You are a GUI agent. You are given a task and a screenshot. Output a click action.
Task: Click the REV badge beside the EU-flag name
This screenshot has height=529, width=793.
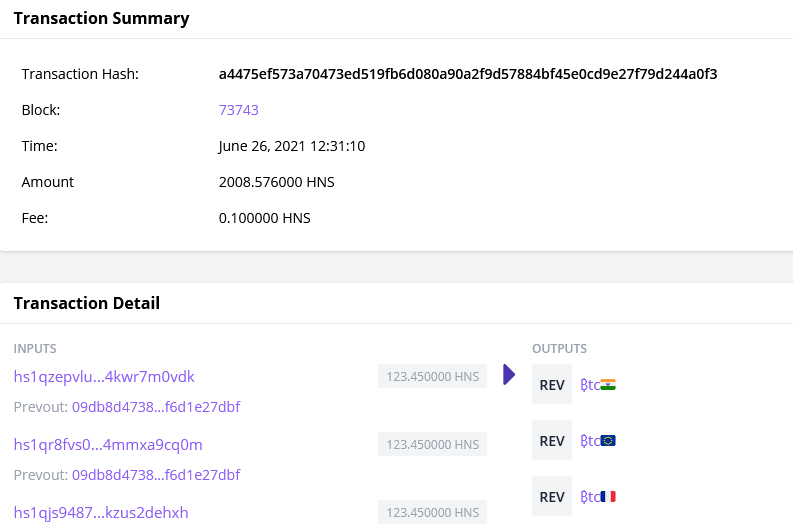[552, 441]
